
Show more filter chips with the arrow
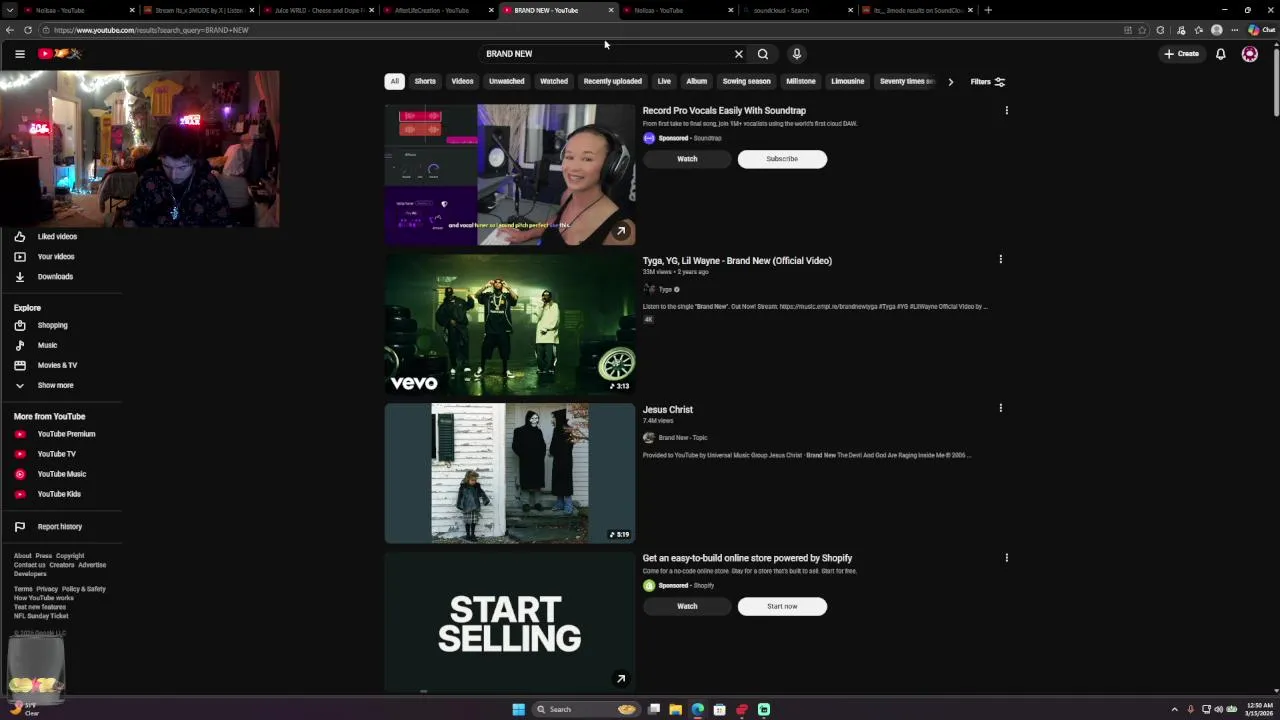coord(951,82)
